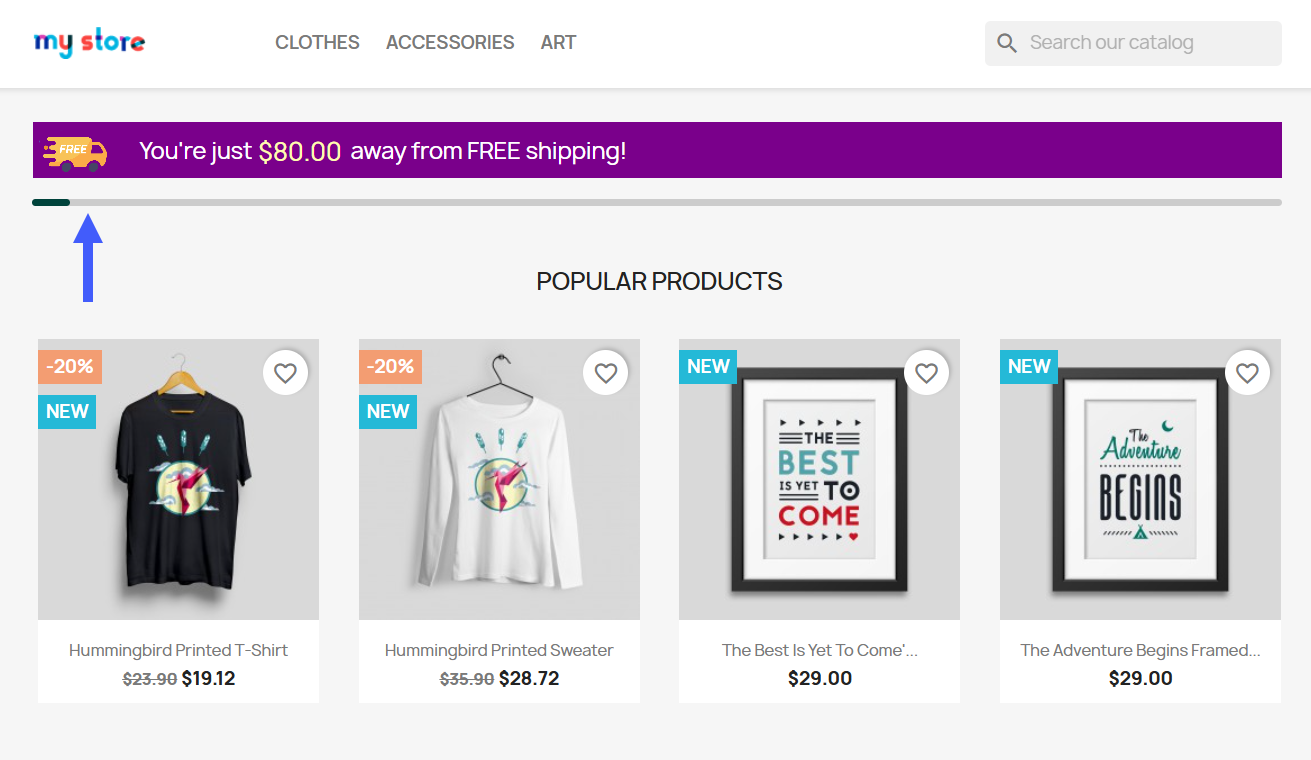Open Hummingbird Printed T-Shirt title link
Image resolution: width=1311 pixels, height=760 pixels.
[x=178, y=650]
